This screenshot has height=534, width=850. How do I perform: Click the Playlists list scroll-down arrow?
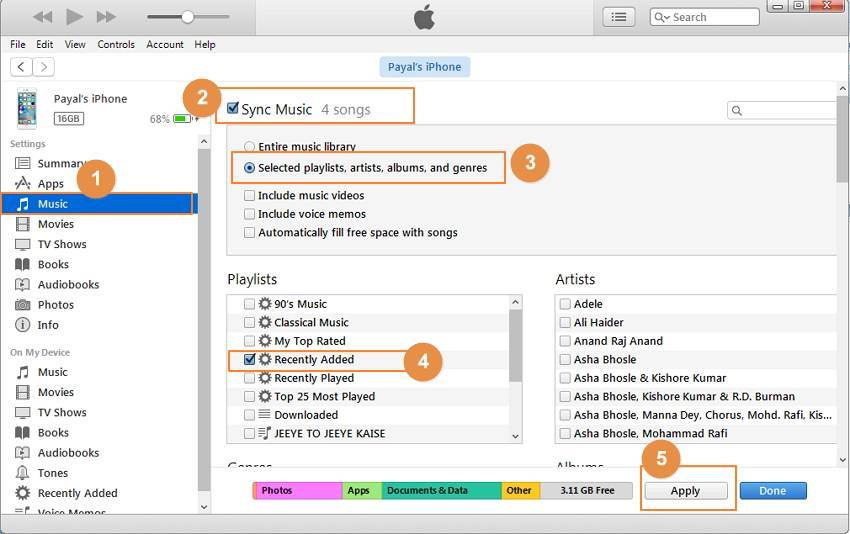coord(516,436)
